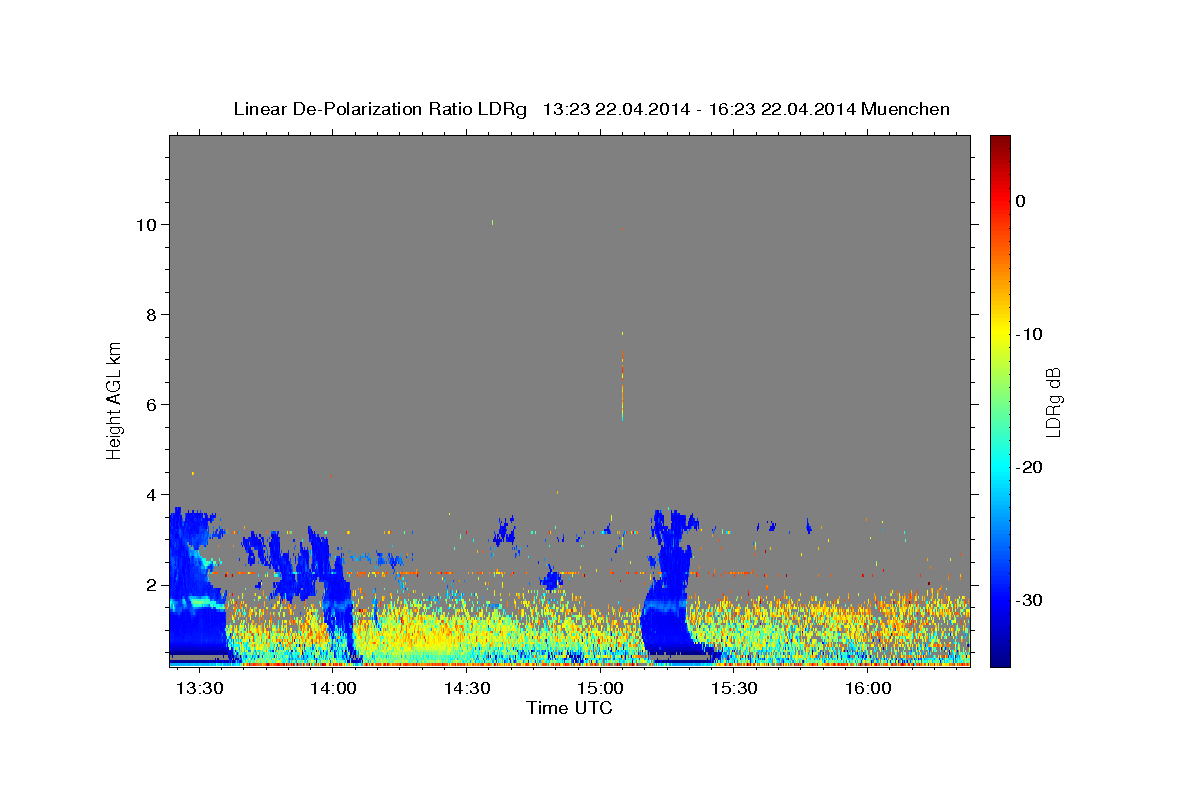Click the height tick label 8
Image resolution: width=1200 pixels, height=800 pixels.
pyautogui.click(x=153, y=314)
